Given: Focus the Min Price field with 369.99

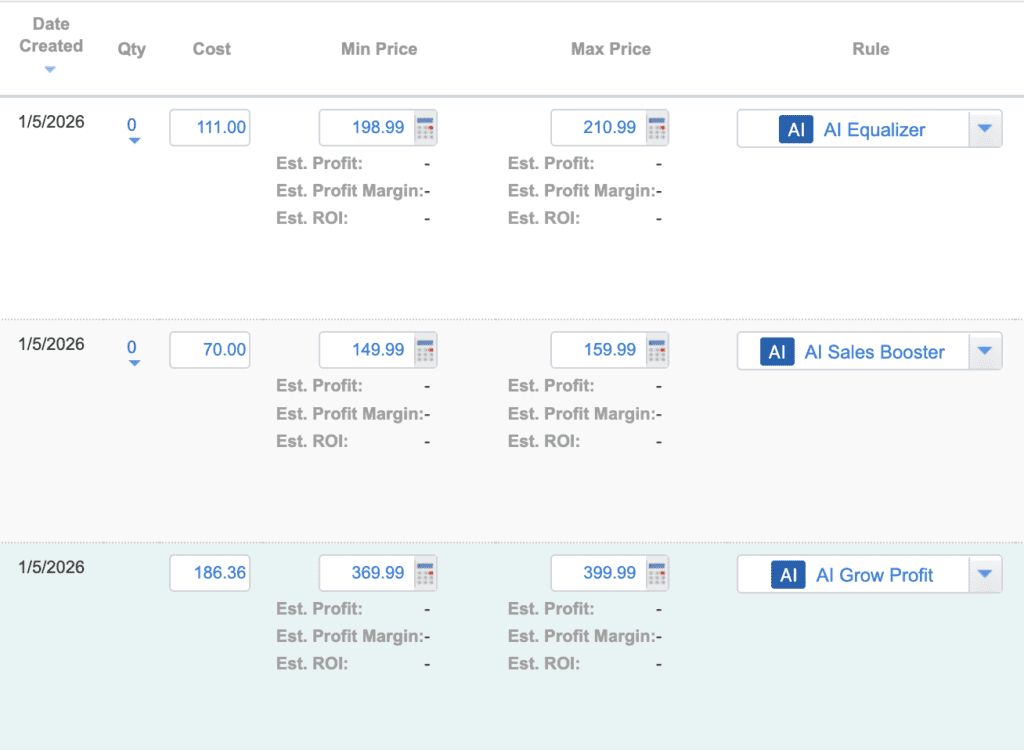Looking at the screenshot, I should [366, 574].
